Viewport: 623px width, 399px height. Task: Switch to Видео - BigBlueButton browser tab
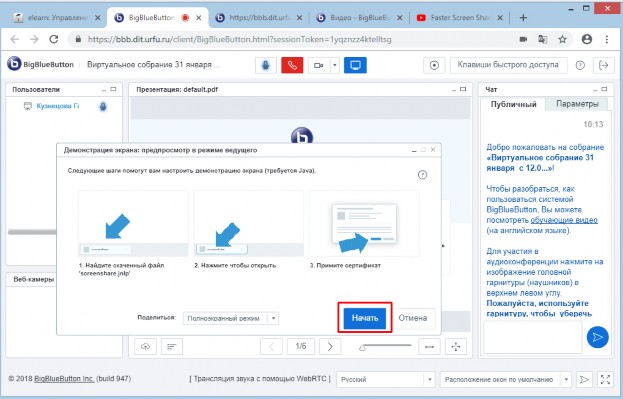click(360, 17)
